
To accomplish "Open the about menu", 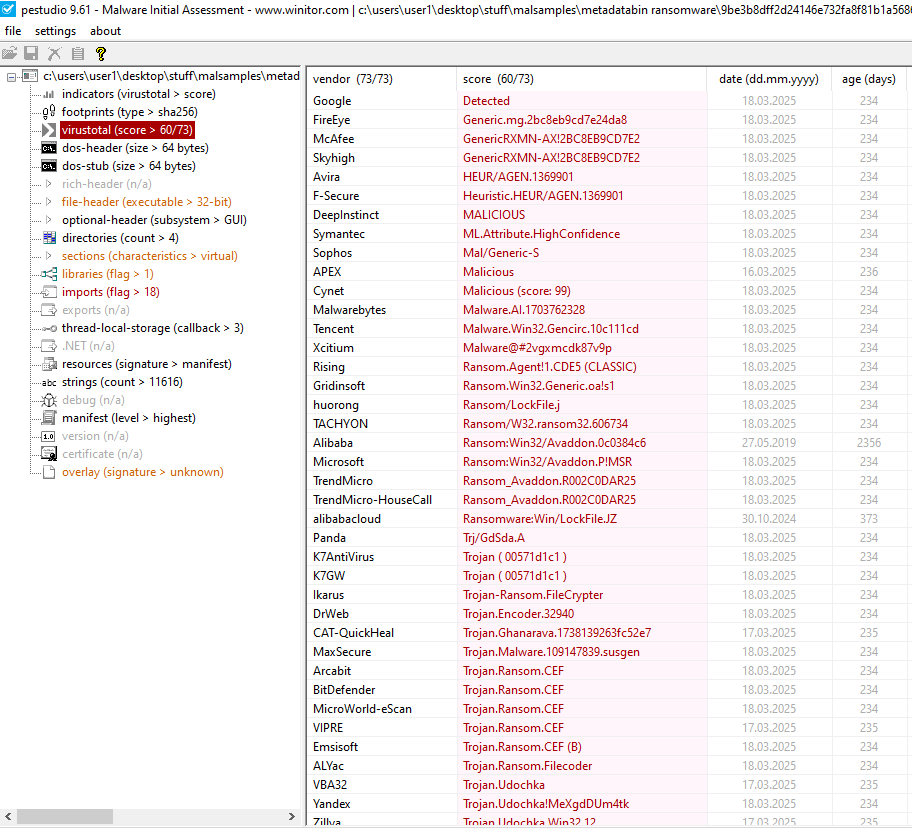I will (x=105, y=31).
